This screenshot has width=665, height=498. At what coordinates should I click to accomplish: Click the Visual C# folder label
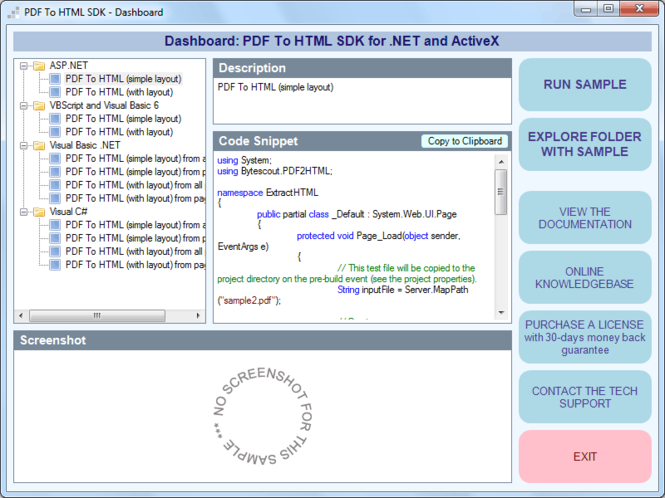(x=68, y=212)
